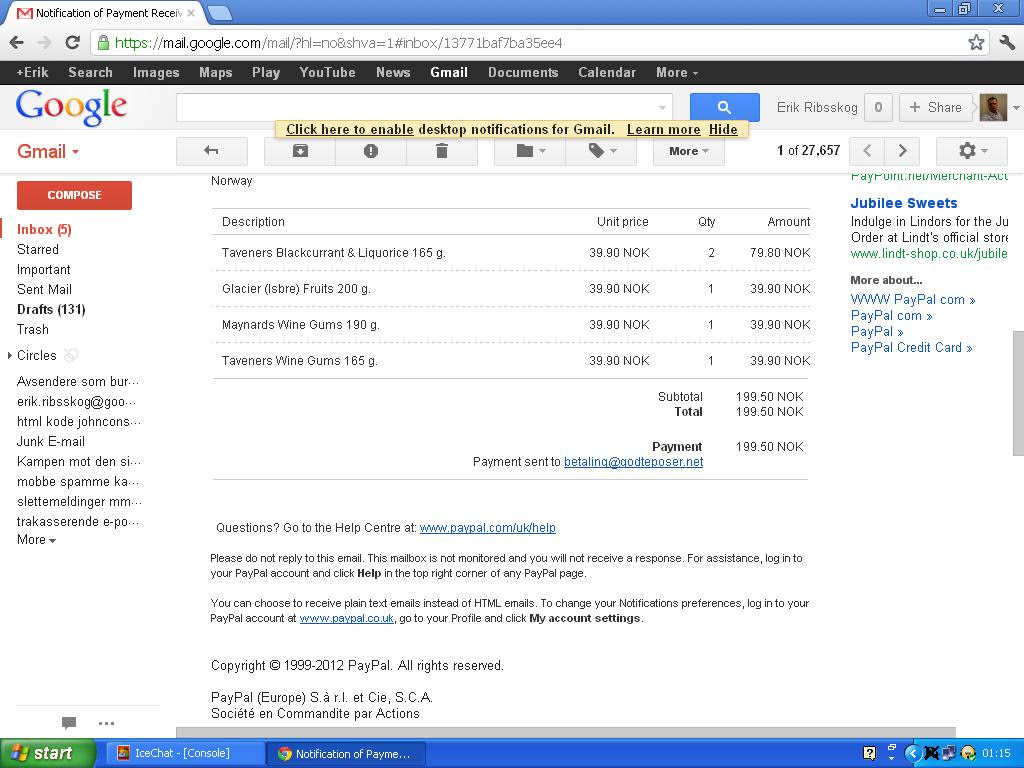Open Documents in the Google bar

tap(523, 72)
